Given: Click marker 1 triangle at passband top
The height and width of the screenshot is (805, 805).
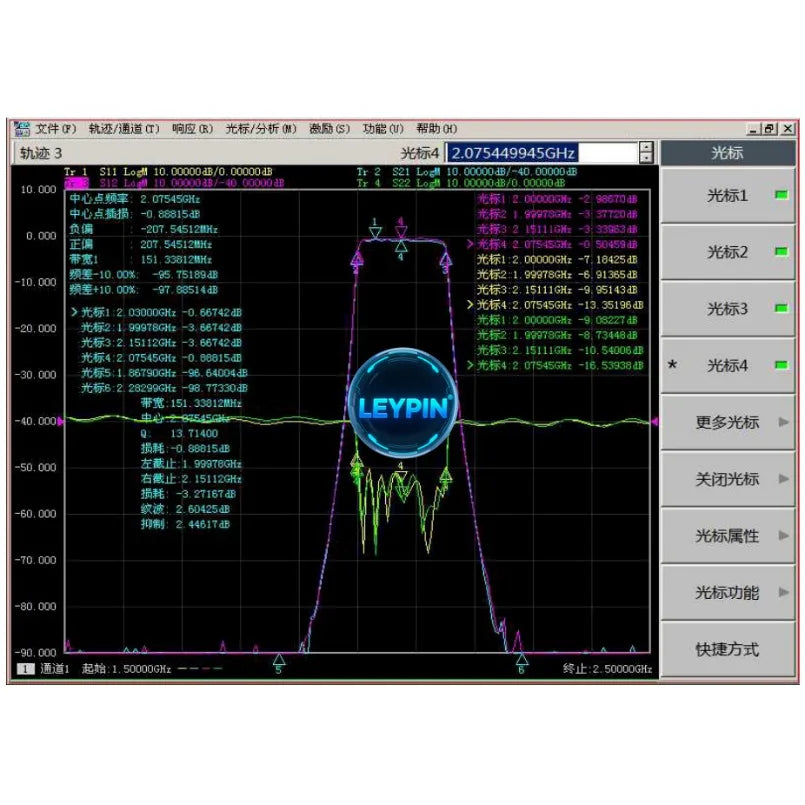Looking at the screenshot, I should click(375, 232).
